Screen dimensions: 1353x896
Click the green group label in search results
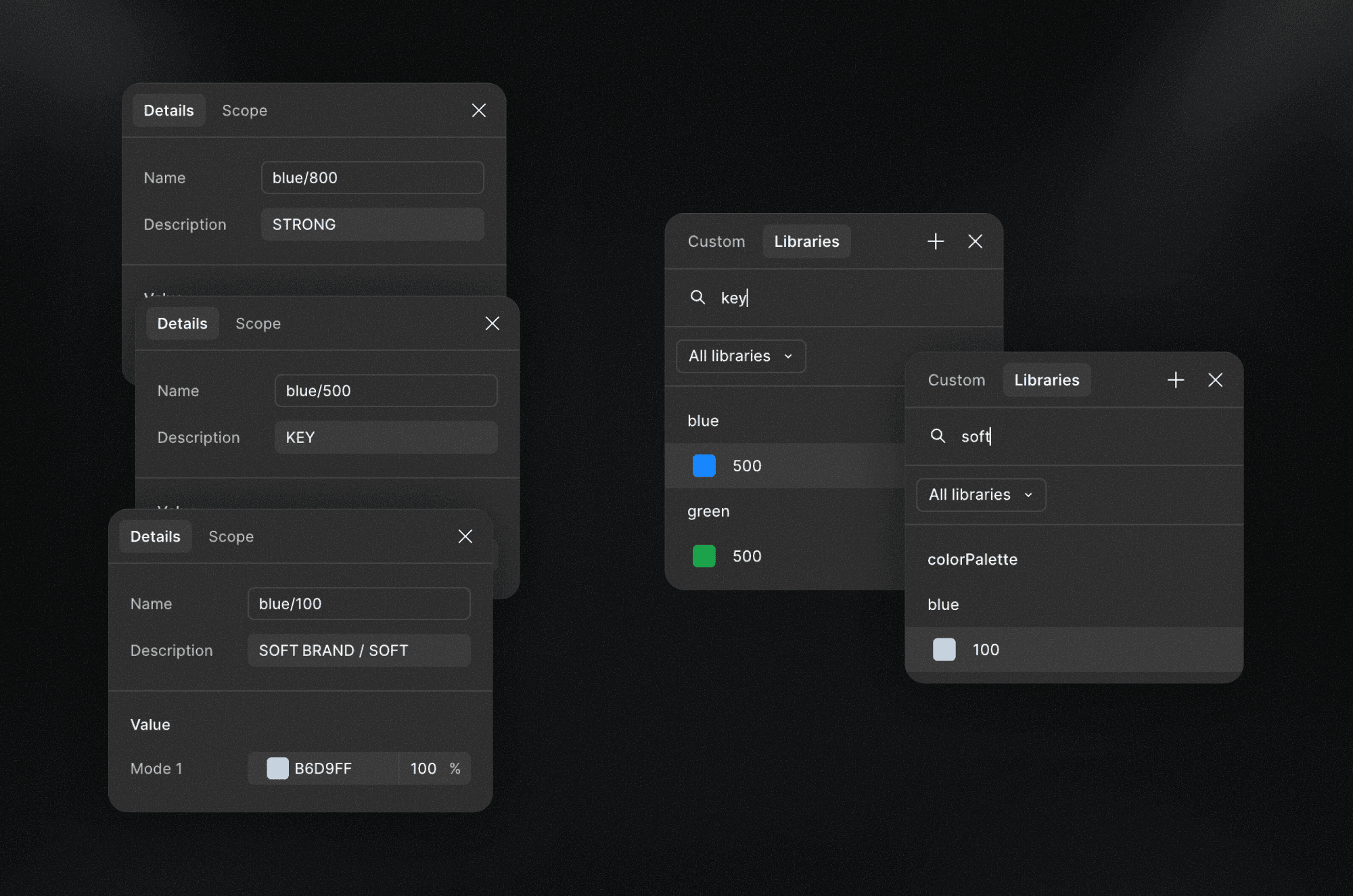click(708, 511)
